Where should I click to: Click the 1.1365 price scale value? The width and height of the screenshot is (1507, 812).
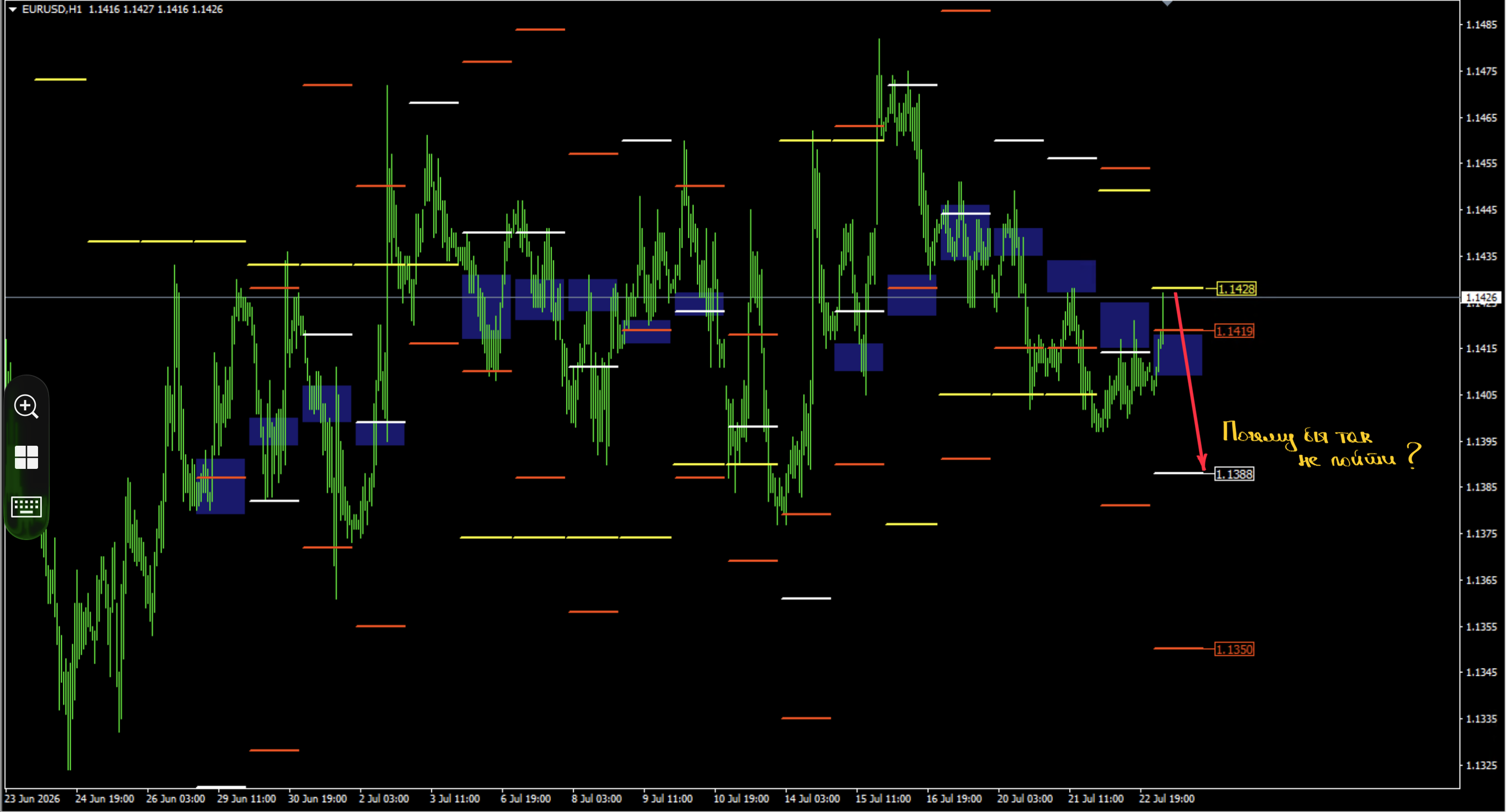tap(1481, 580)
